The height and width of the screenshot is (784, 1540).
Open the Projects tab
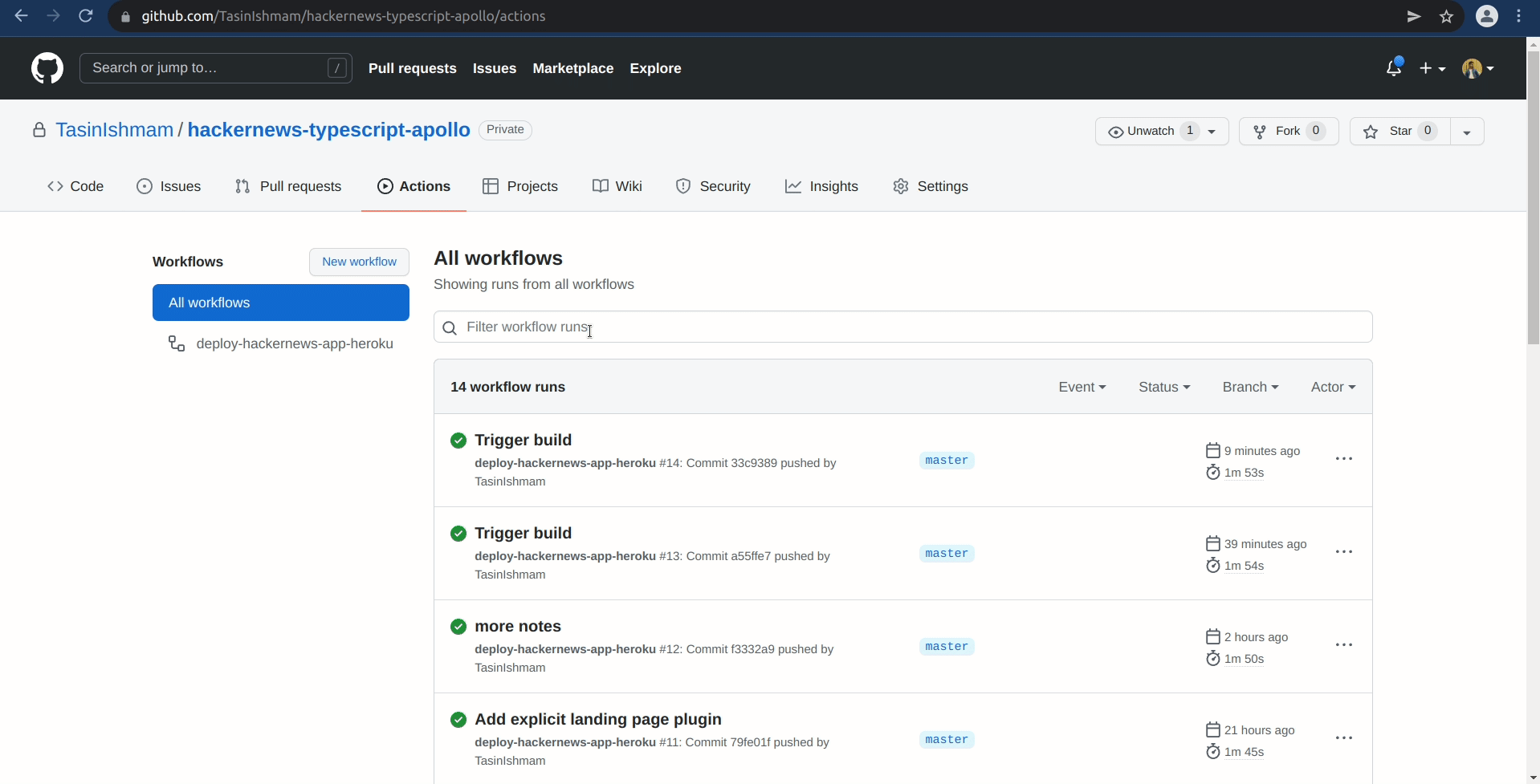click(520, 186)
